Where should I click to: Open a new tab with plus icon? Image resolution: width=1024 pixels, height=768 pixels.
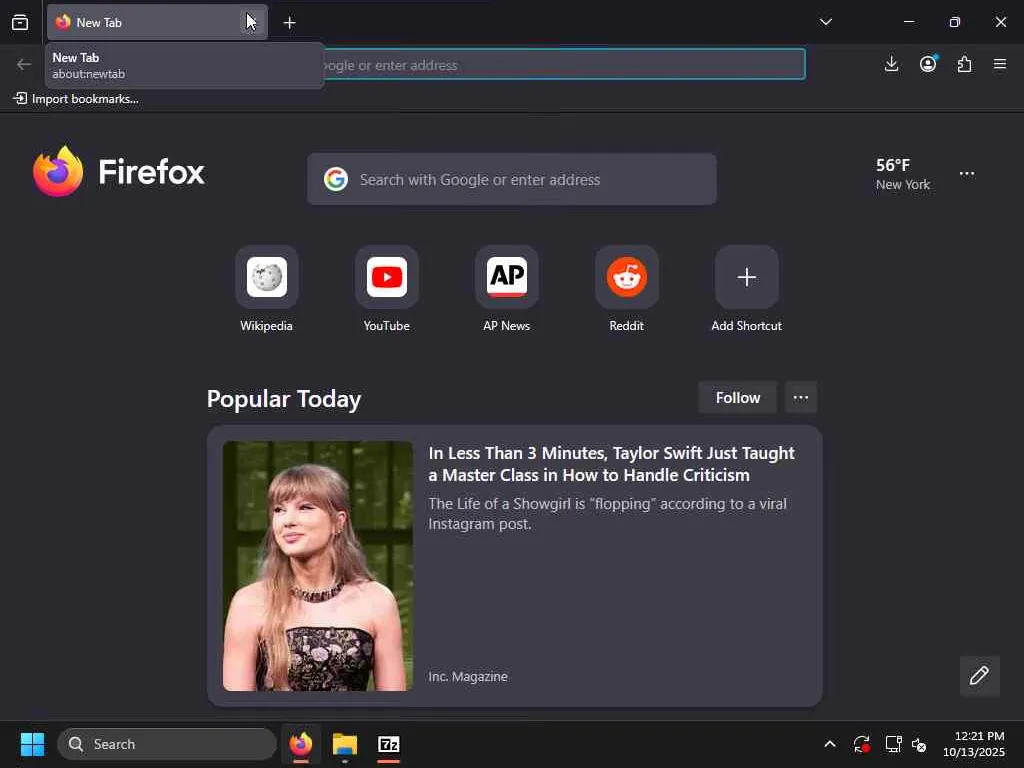pyautogui.click(x=289, y=23)
